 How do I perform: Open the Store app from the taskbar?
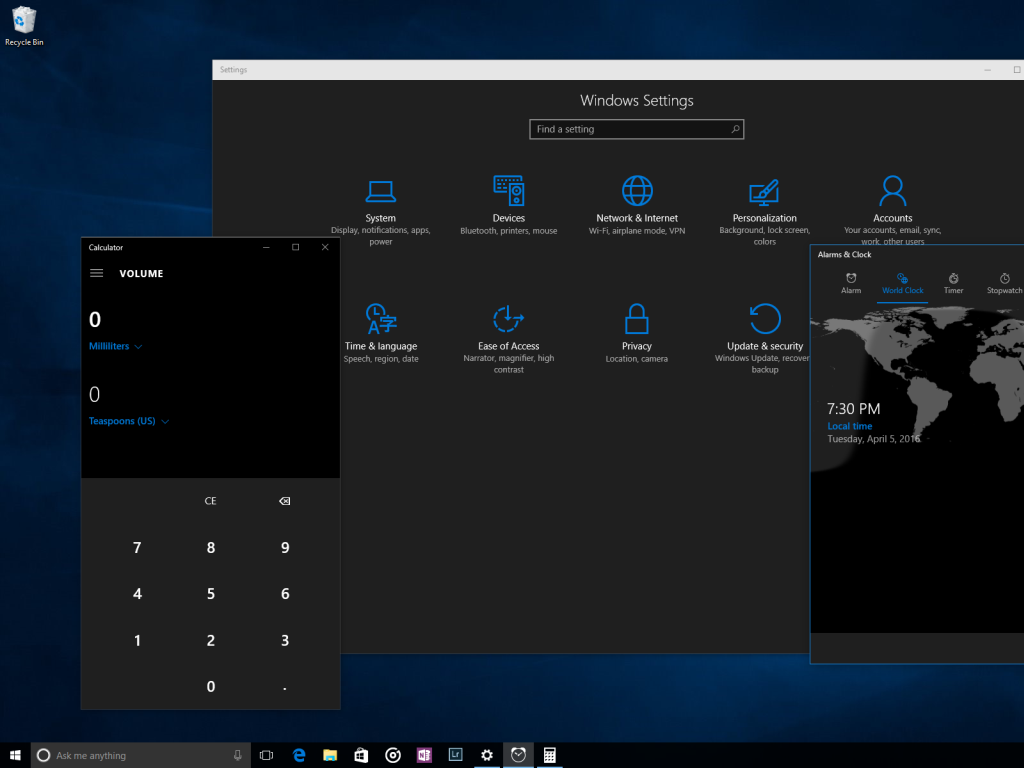[361, 755]
